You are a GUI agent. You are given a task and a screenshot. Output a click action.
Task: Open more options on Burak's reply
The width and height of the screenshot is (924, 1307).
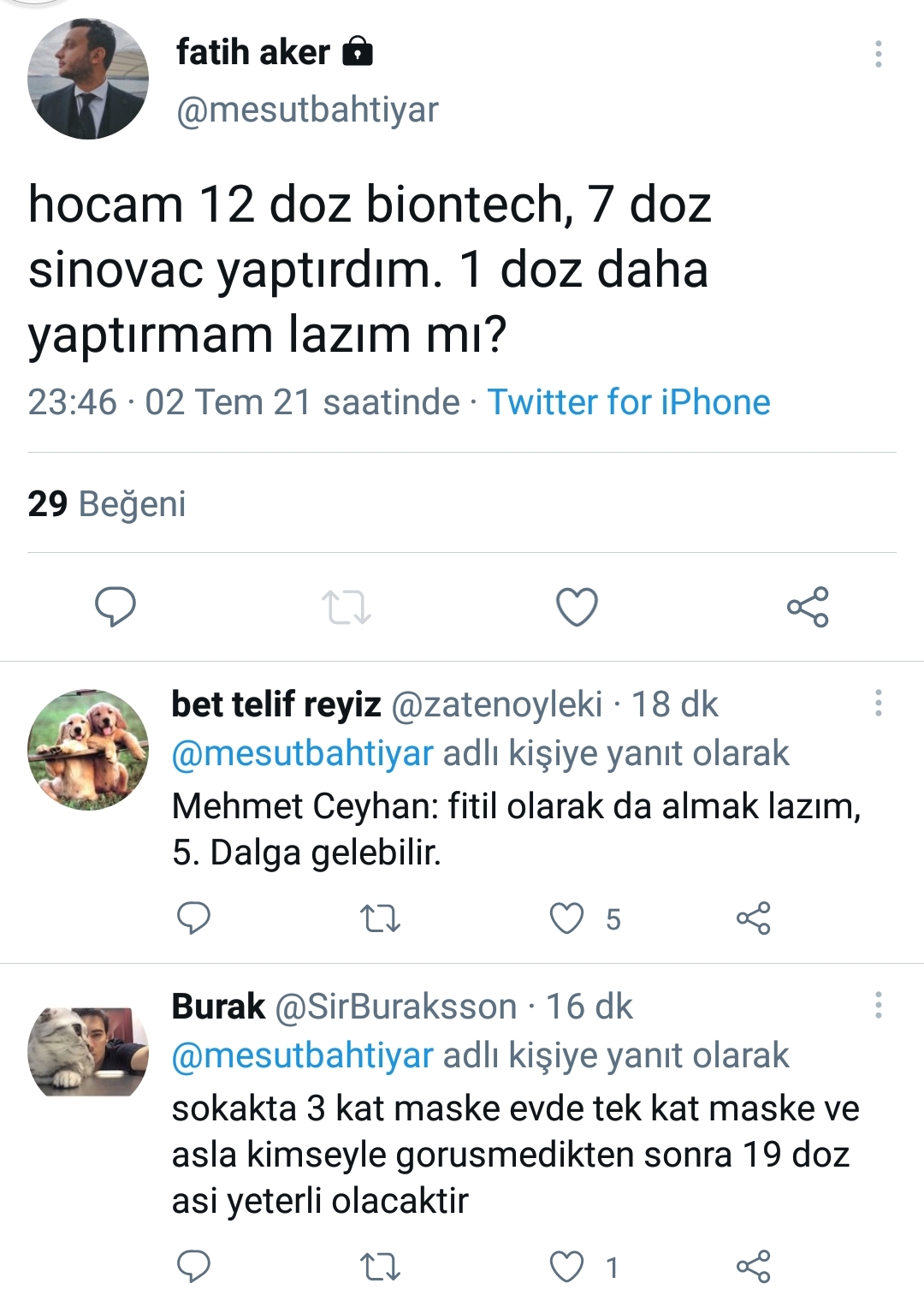point(878,1005)
